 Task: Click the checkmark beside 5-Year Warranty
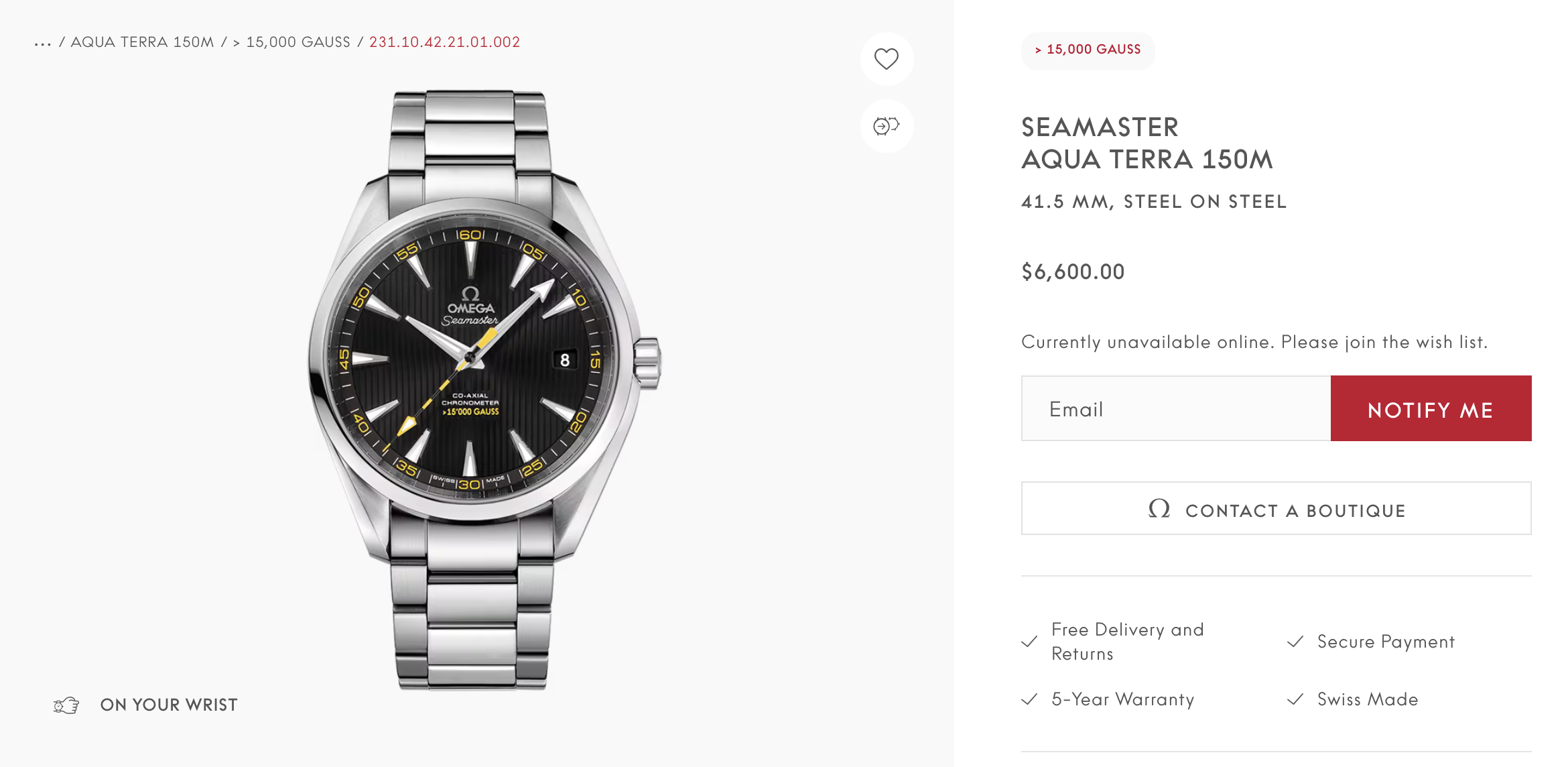(x=1029, y=699)
